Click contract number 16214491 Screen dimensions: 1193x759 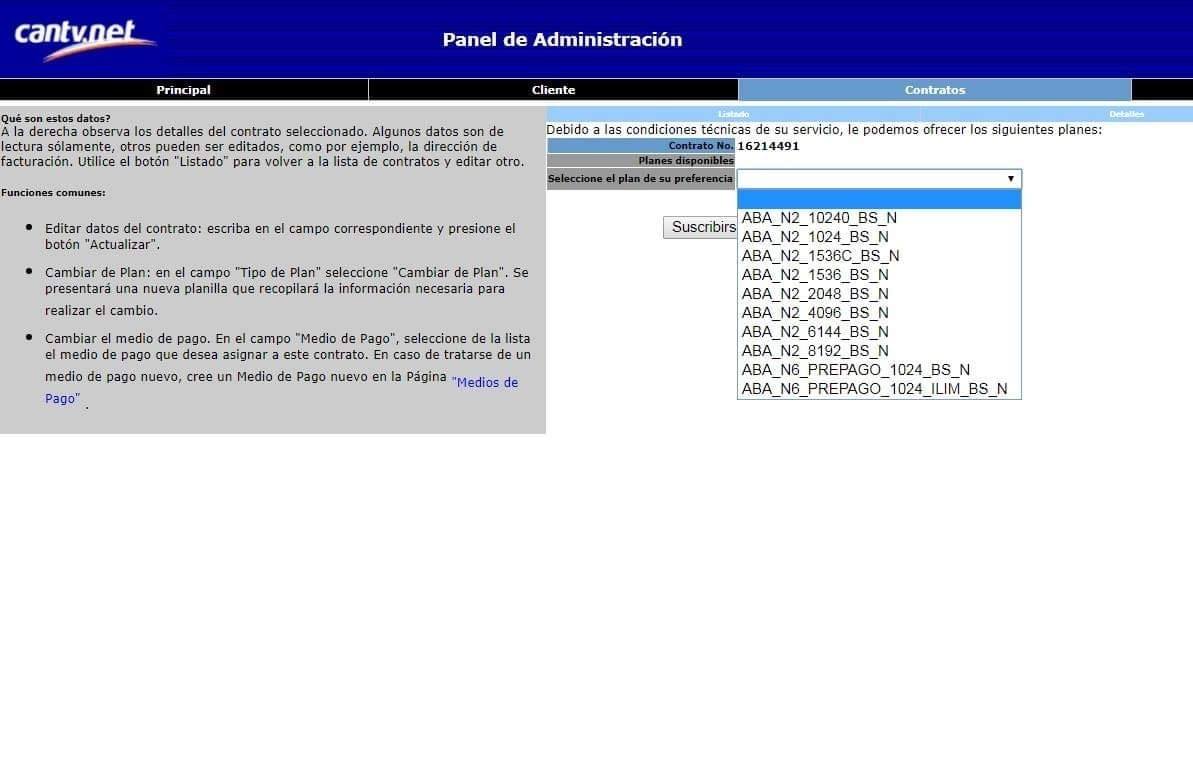point(768,146)
